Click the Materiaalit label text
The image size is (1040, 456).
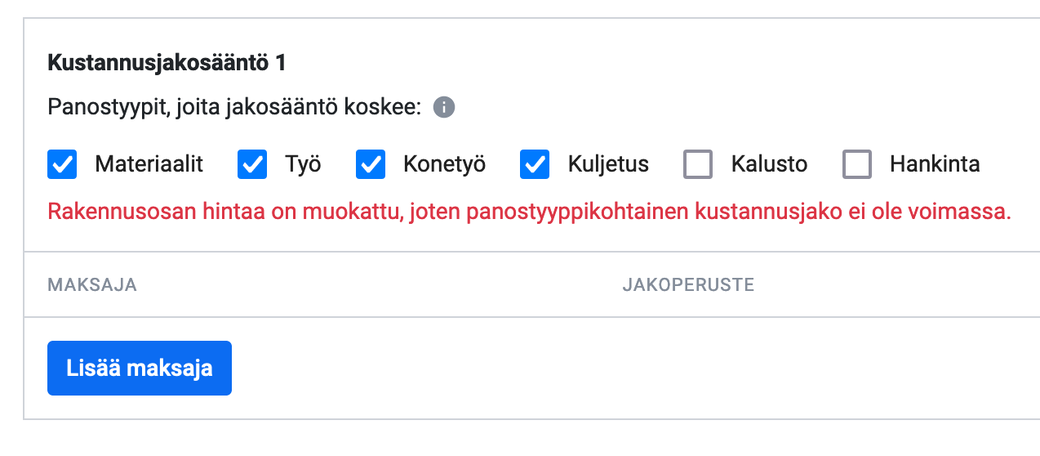click(149, 164)
